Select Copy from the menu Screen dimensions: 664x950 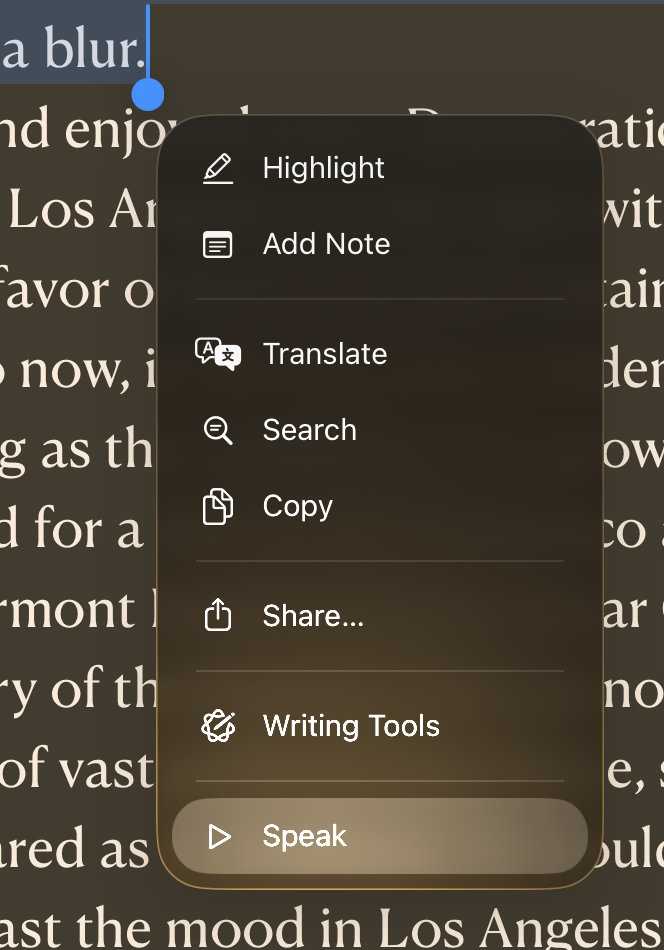click(297, 506)
